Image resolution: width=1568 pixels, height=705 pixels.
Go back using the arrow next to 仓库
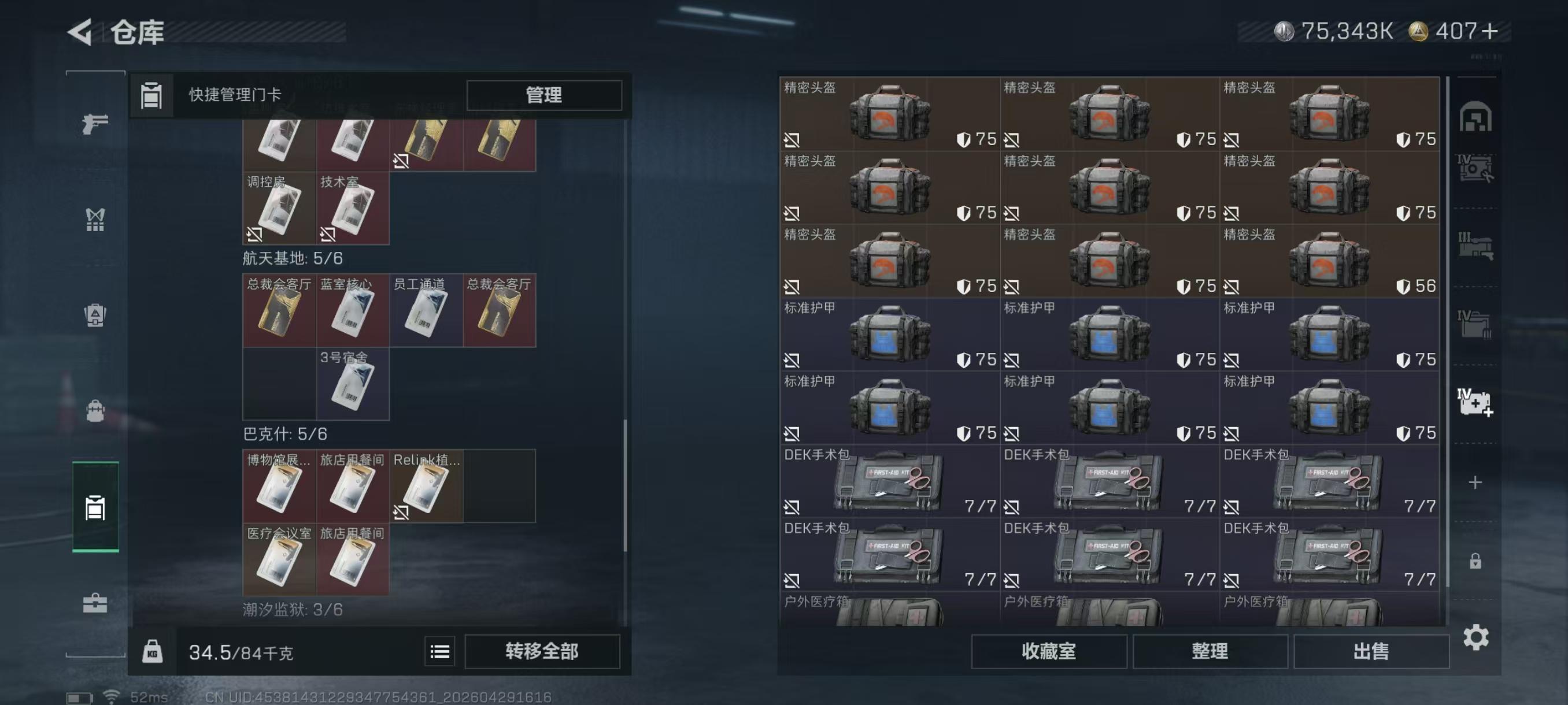pyautogui.click(x=80, y=32)
